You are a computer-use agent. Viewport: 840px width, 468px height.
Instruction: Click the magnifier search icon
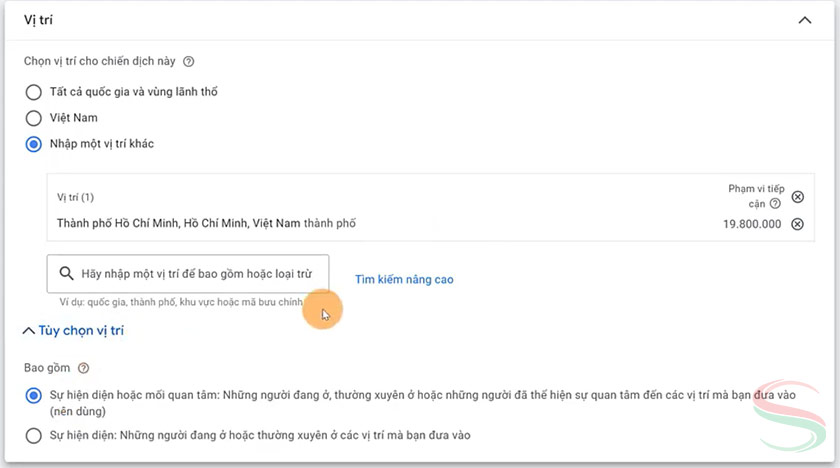(x=66, y=273)
